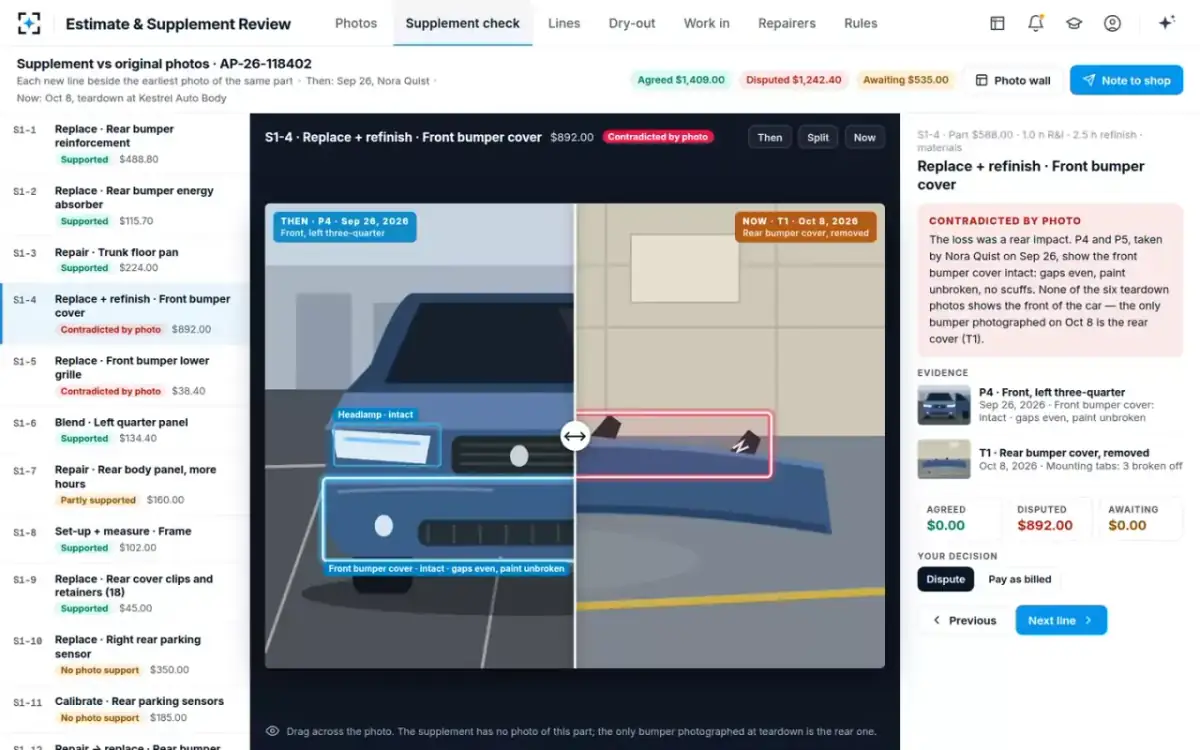Switch view to Now
Image resolution: width=1200 pixels, height=750 pixels.
(x=865, y=137)
